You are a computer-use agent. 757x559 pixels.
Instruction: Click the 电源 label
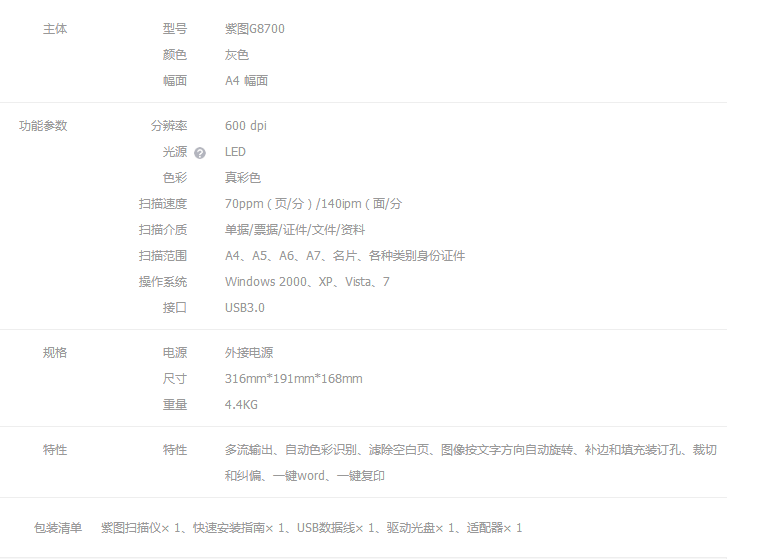click(x=175, y=353)
